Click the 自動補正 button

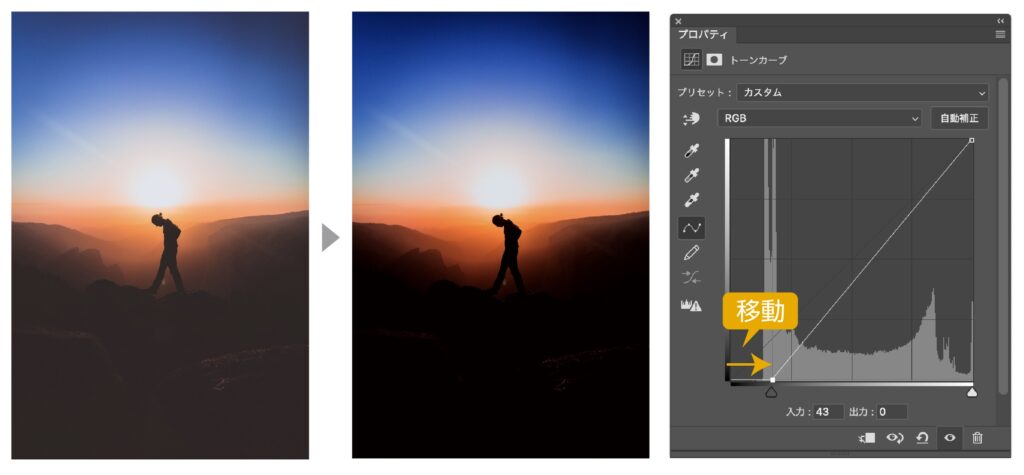959,119
